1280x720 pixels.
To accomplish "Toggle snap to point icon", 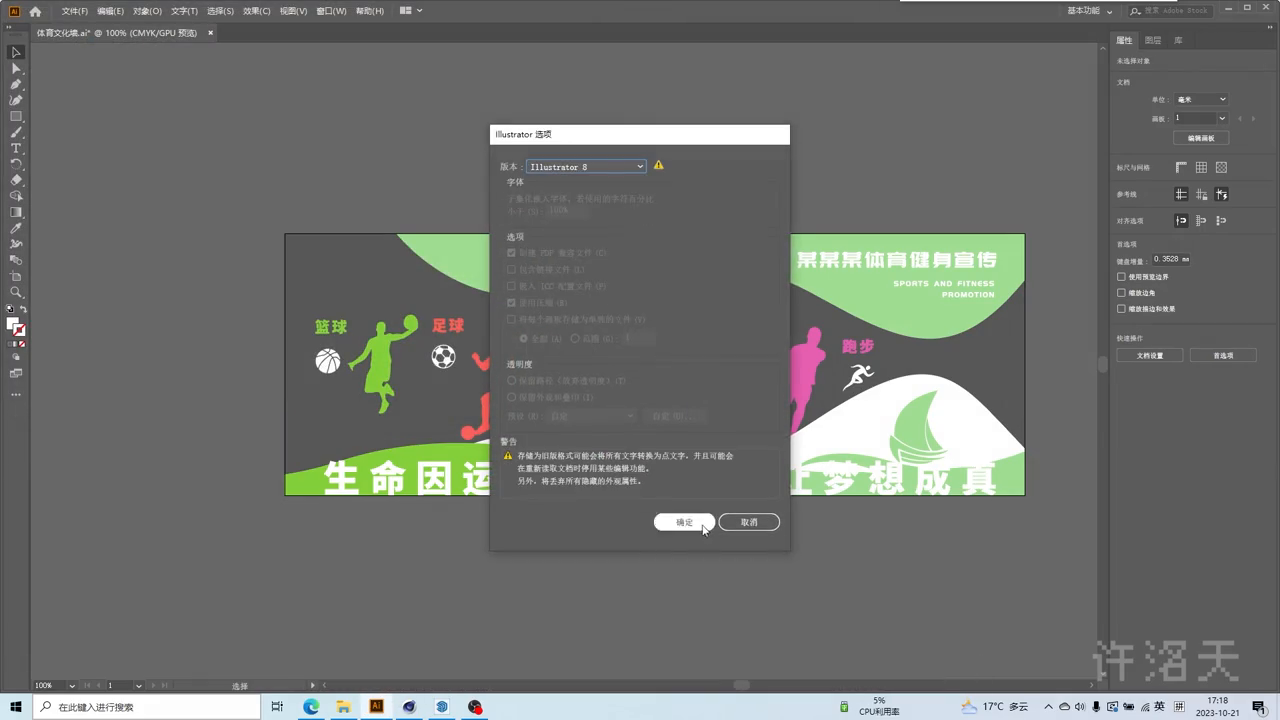I will click(1181, 220).
